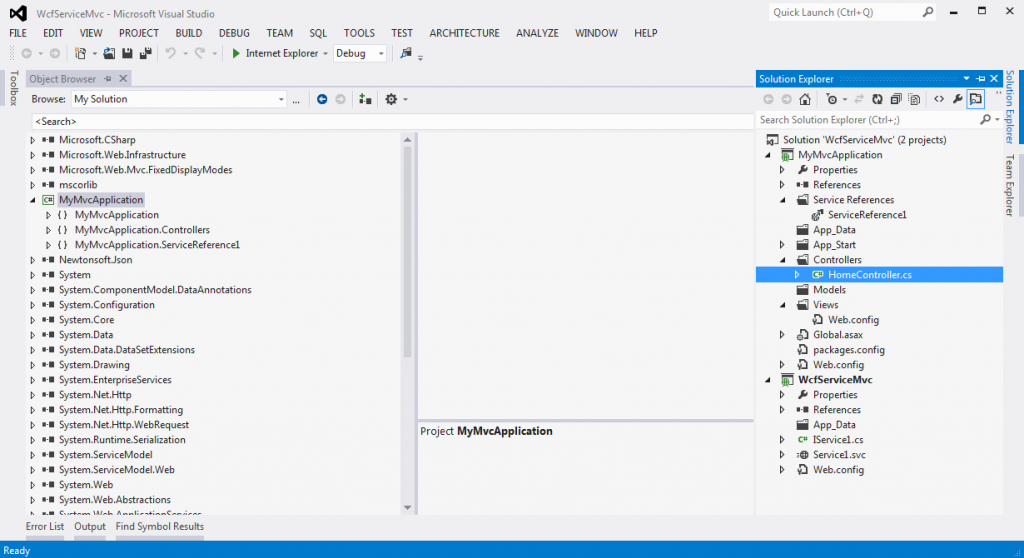1024x558 pixels.
Task: Start debugging with the green play icon
Action: tap(236, 54)
